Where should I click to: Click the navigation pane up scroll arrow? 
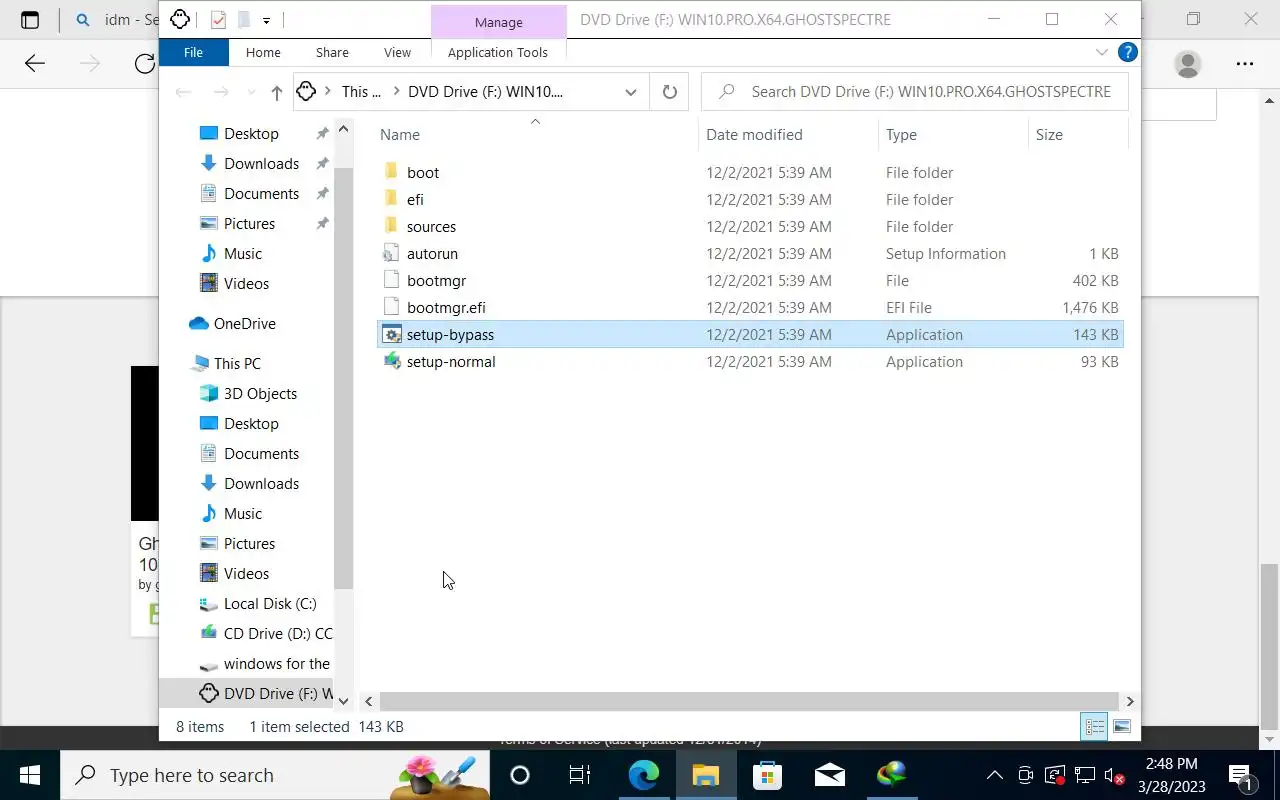343,129
